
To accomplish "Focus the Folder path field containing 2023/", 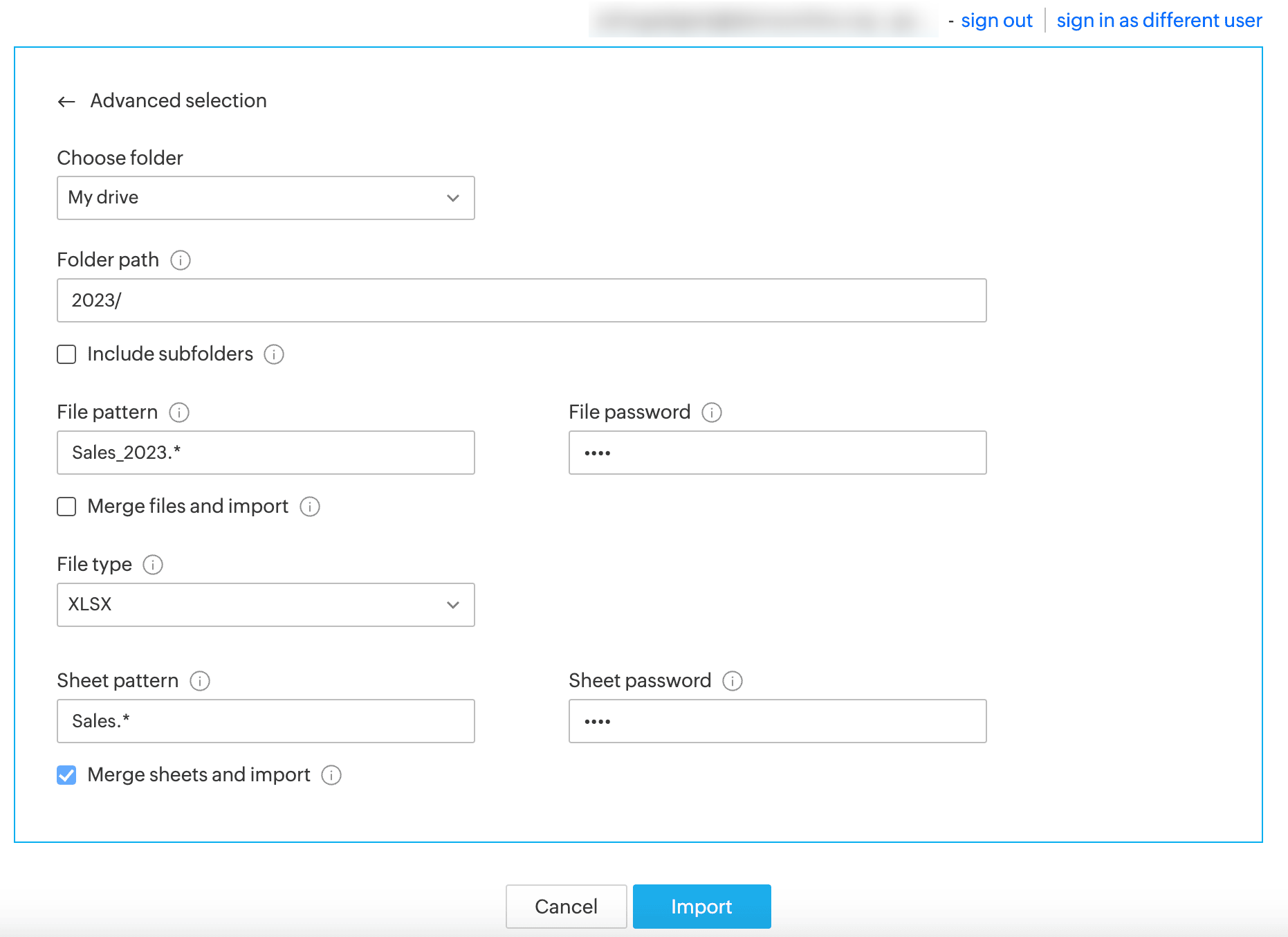I will 522,300.
